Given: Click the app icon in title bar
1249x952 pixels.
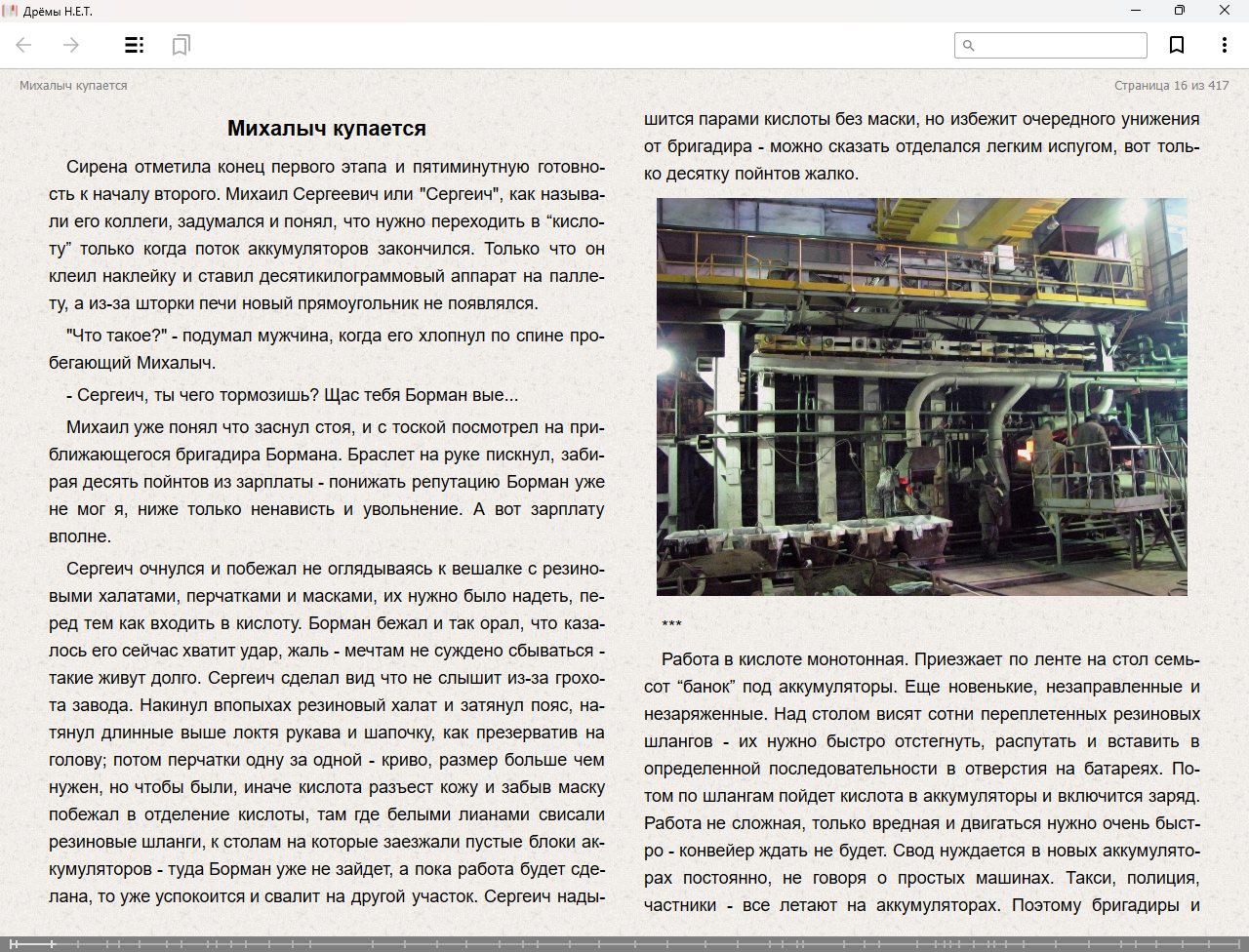Looking at the screenshot, I should (x=11, y=11).
